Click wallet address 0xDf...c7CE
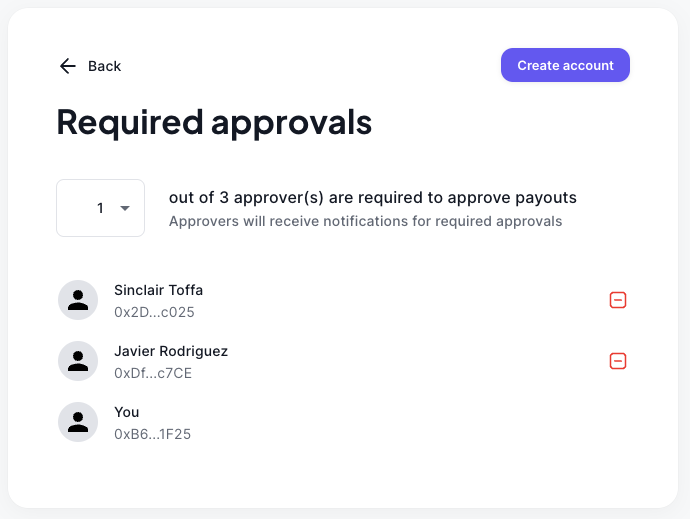 [x=153, y=373]
